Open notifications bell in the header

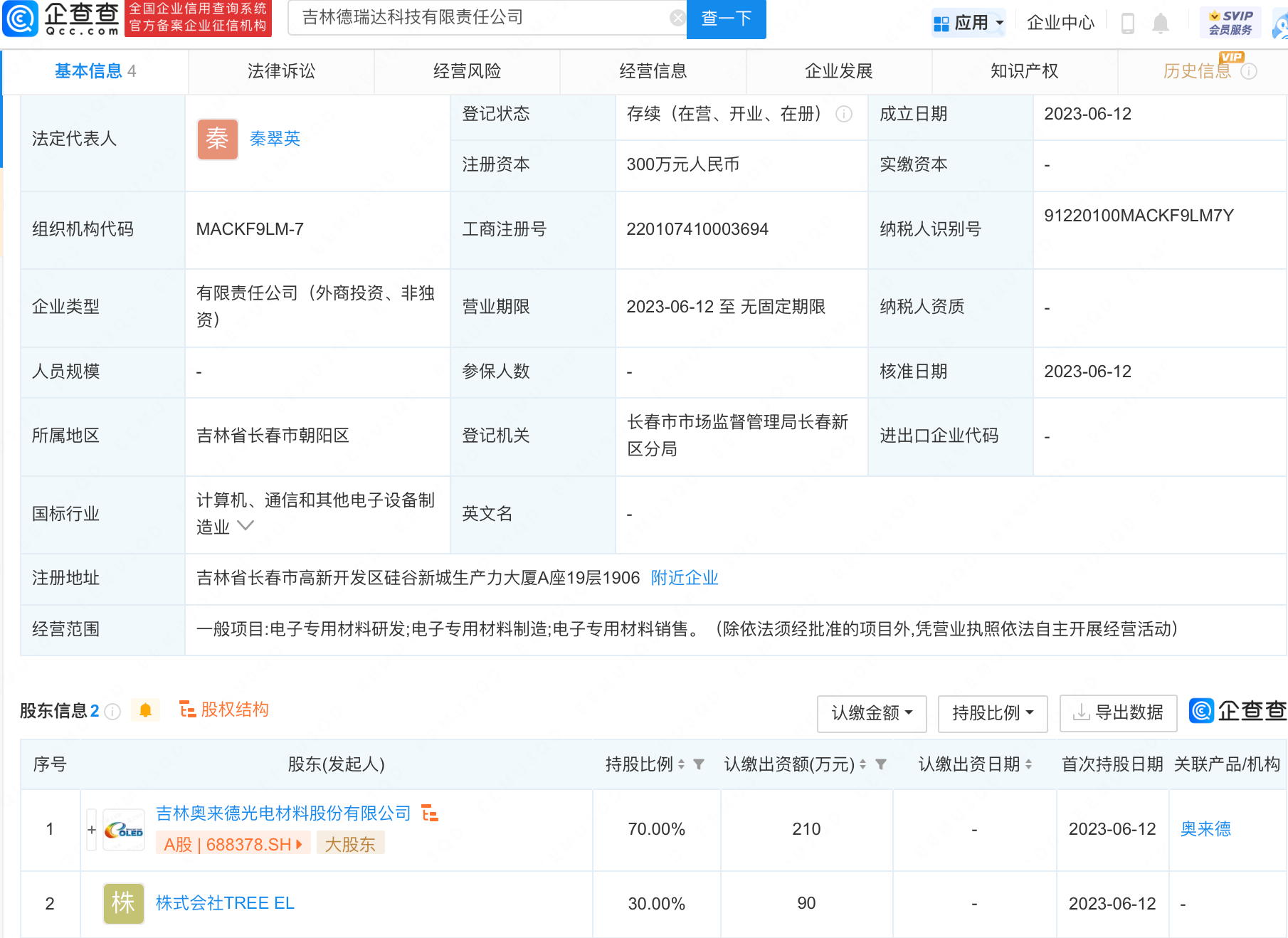[x=1161, y=23]
